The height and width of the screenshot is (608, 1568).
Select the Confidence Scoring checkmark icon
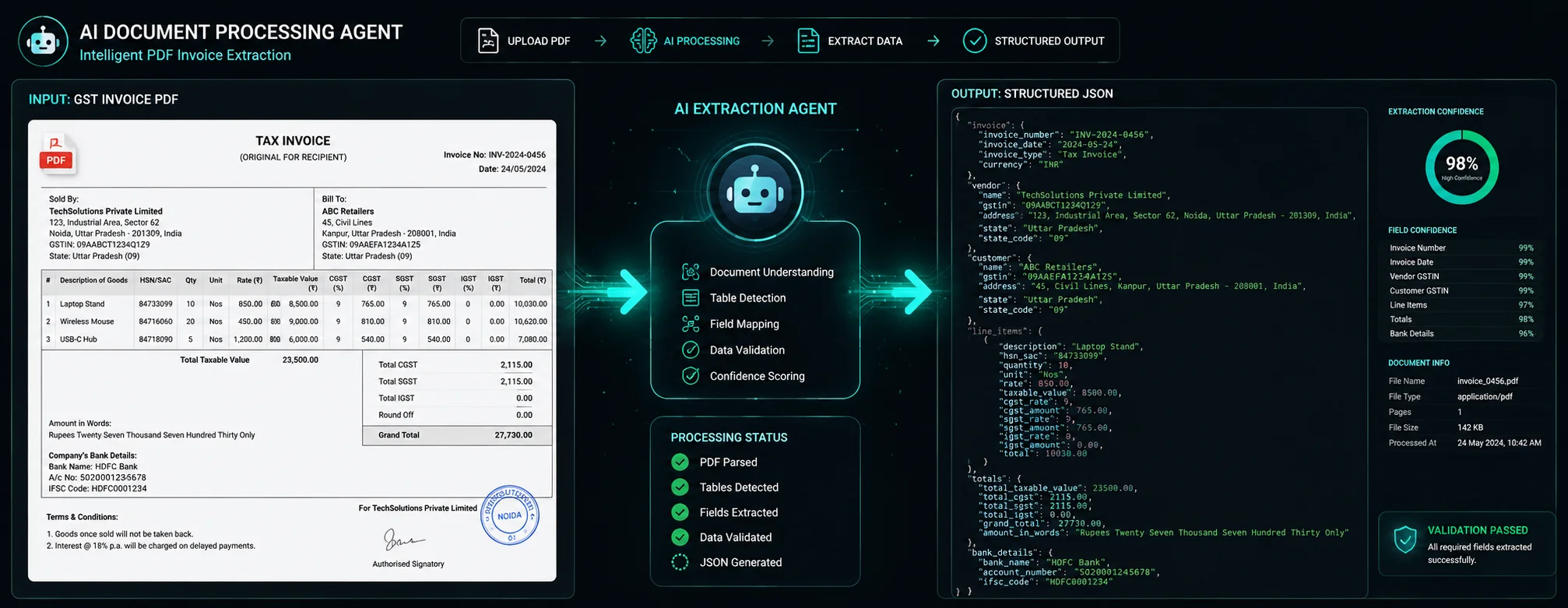pos(691,375)
